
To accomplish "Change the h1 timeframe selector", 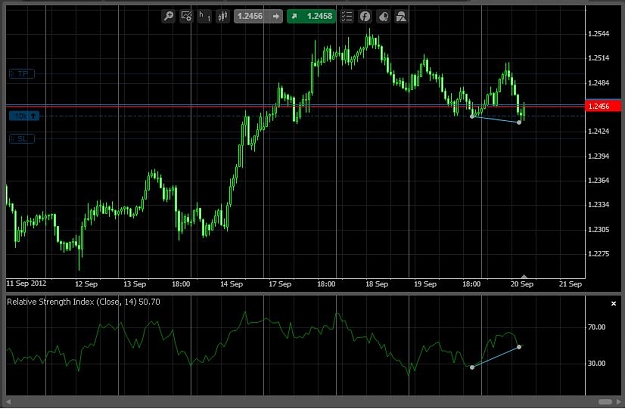I will coord(204,16).
